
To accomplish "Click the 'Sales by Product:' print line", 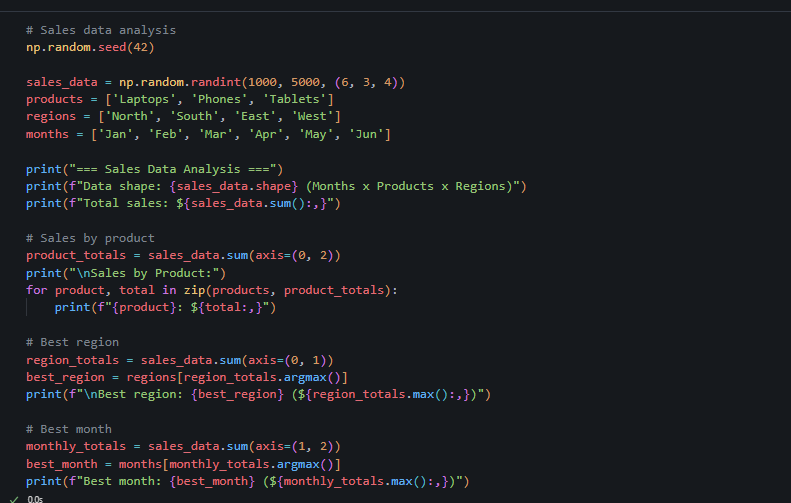I will coord(126,273).
